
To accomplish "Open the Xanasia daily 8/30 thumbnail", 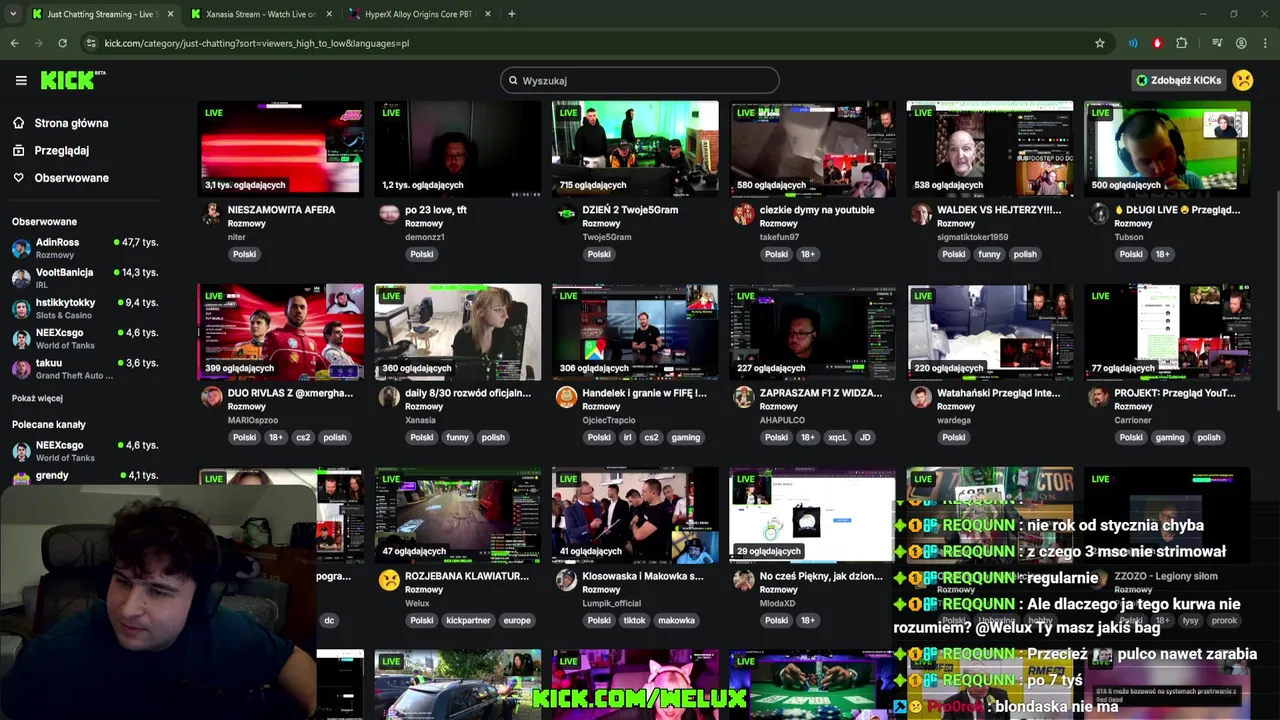I will point(458,331).
